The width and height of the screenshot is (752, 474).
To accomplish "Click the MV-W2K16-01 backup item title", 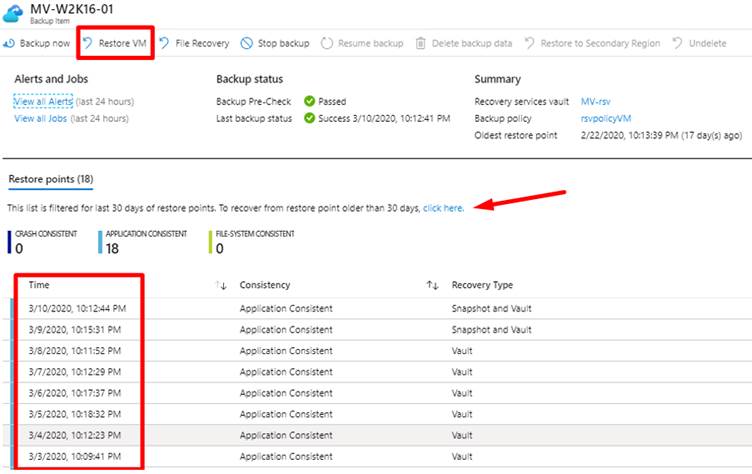I will (x=72, y=9).
